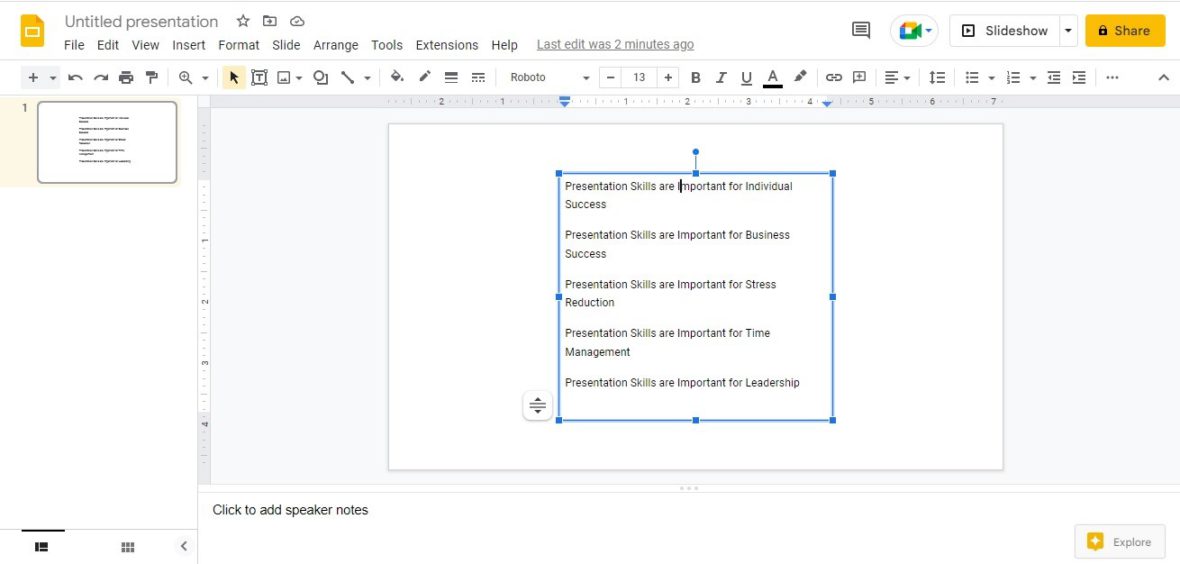Click the text color swatch icon

pos(772,77)
